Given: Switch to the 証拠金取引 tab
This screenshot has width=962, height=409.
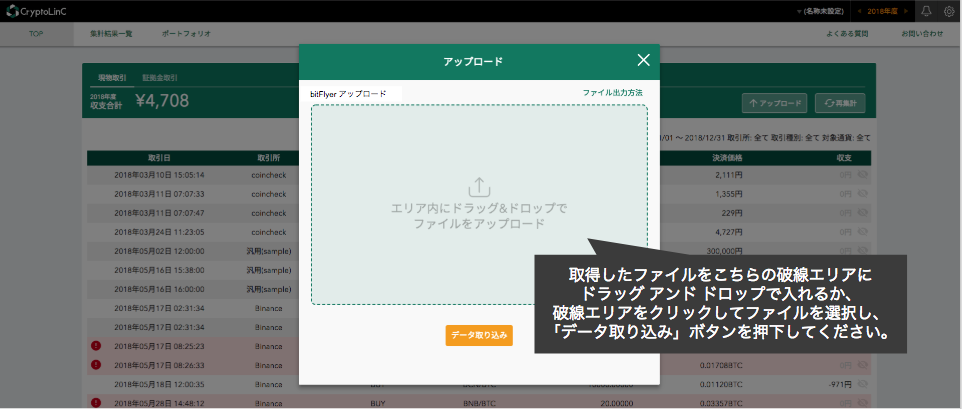Looking at the screenshot, I should 160,78.
